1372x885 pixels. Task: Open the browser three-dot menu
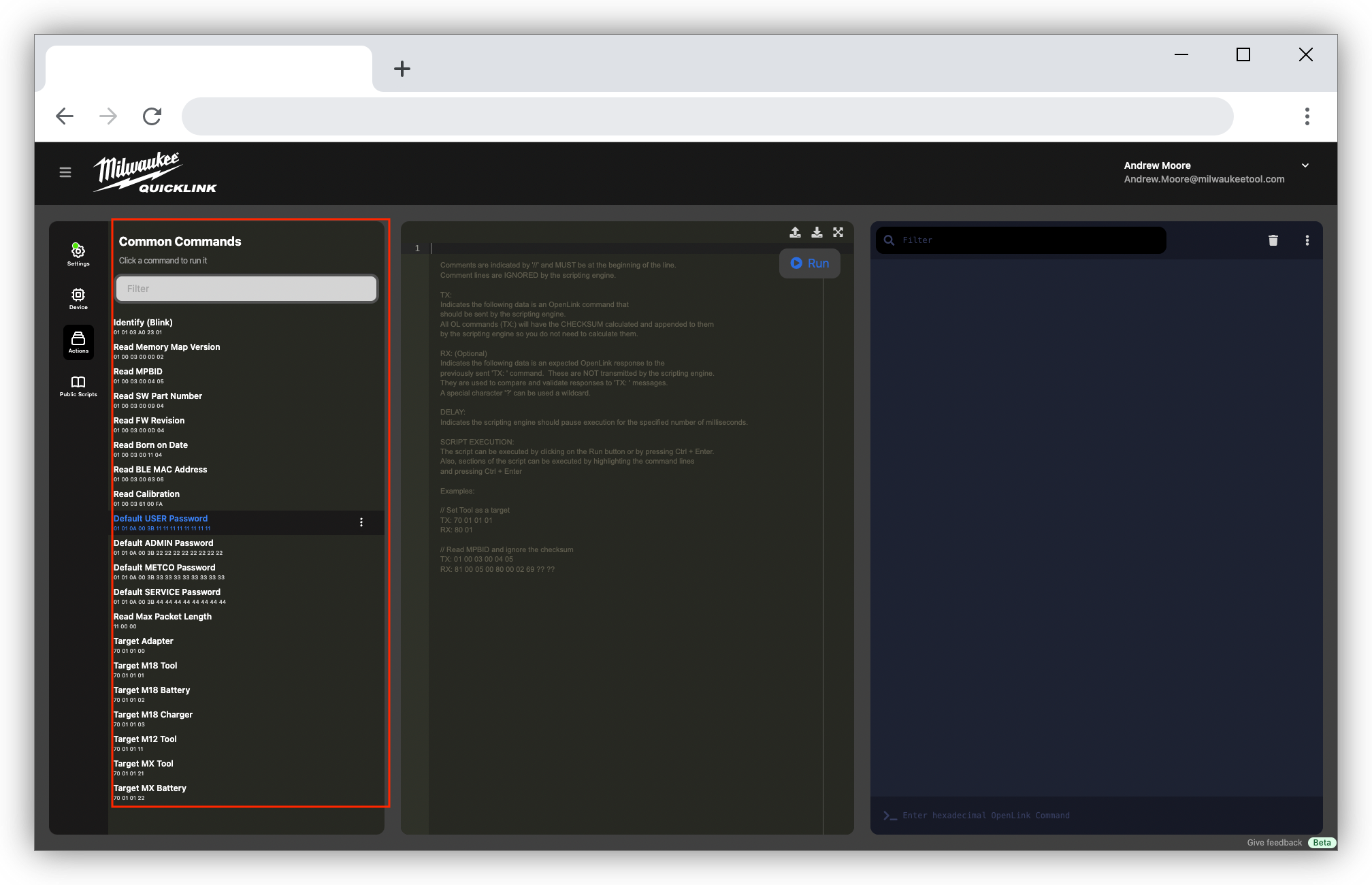pos(1307,116)
